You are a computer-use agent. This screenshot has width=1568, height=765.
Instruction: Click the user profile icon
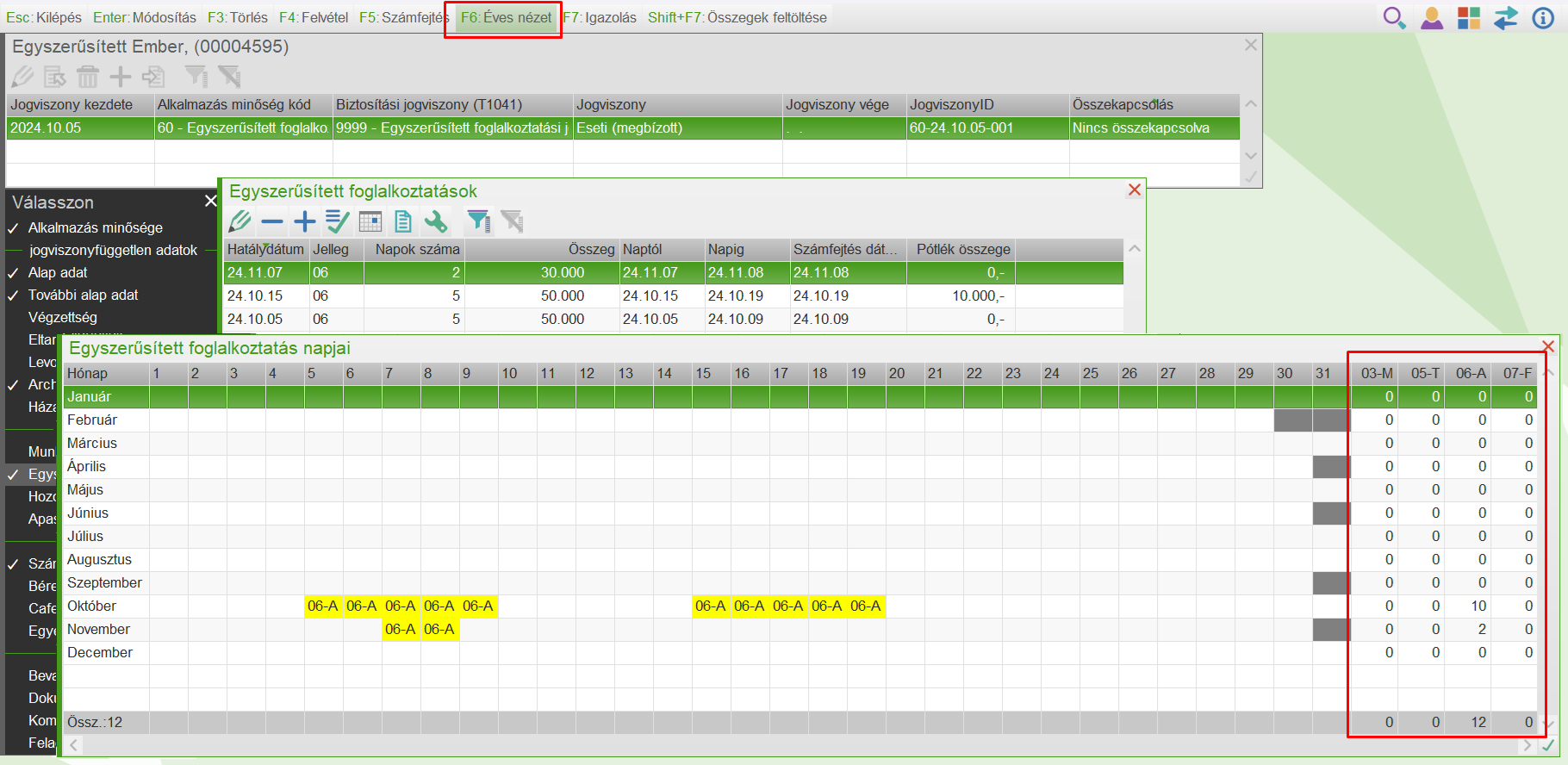click(x=1432, y=18)
